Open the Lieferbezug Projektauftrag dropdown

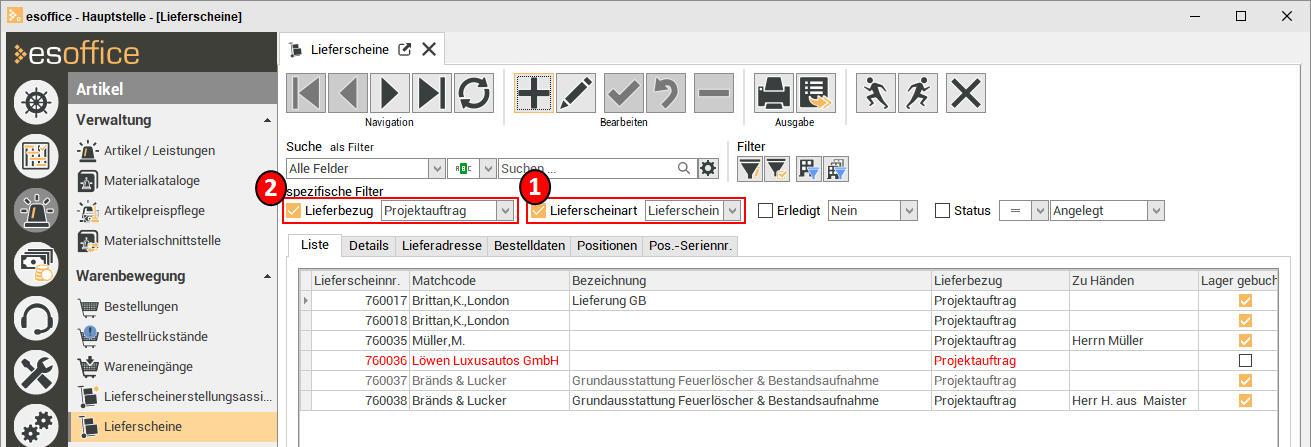pos(505,211)
